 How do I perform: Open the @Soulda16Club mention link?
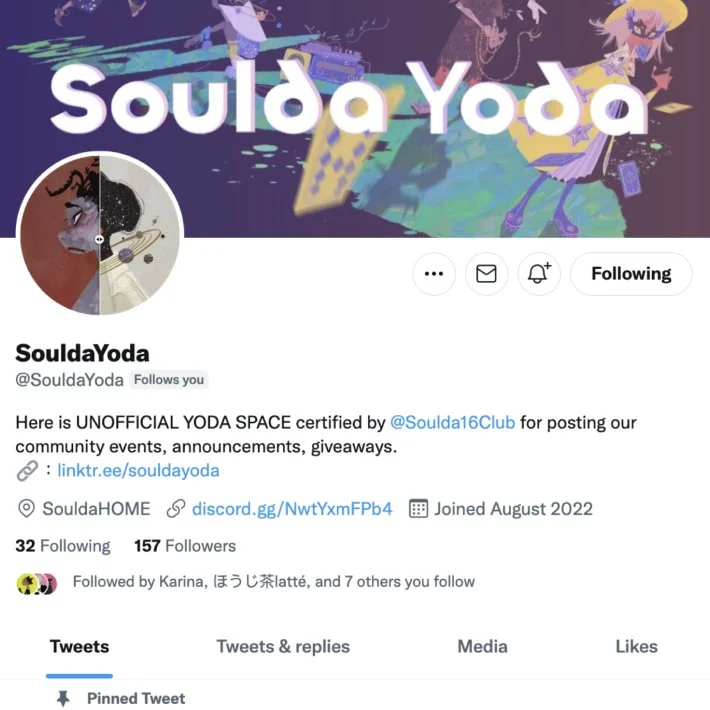(452, 422)
